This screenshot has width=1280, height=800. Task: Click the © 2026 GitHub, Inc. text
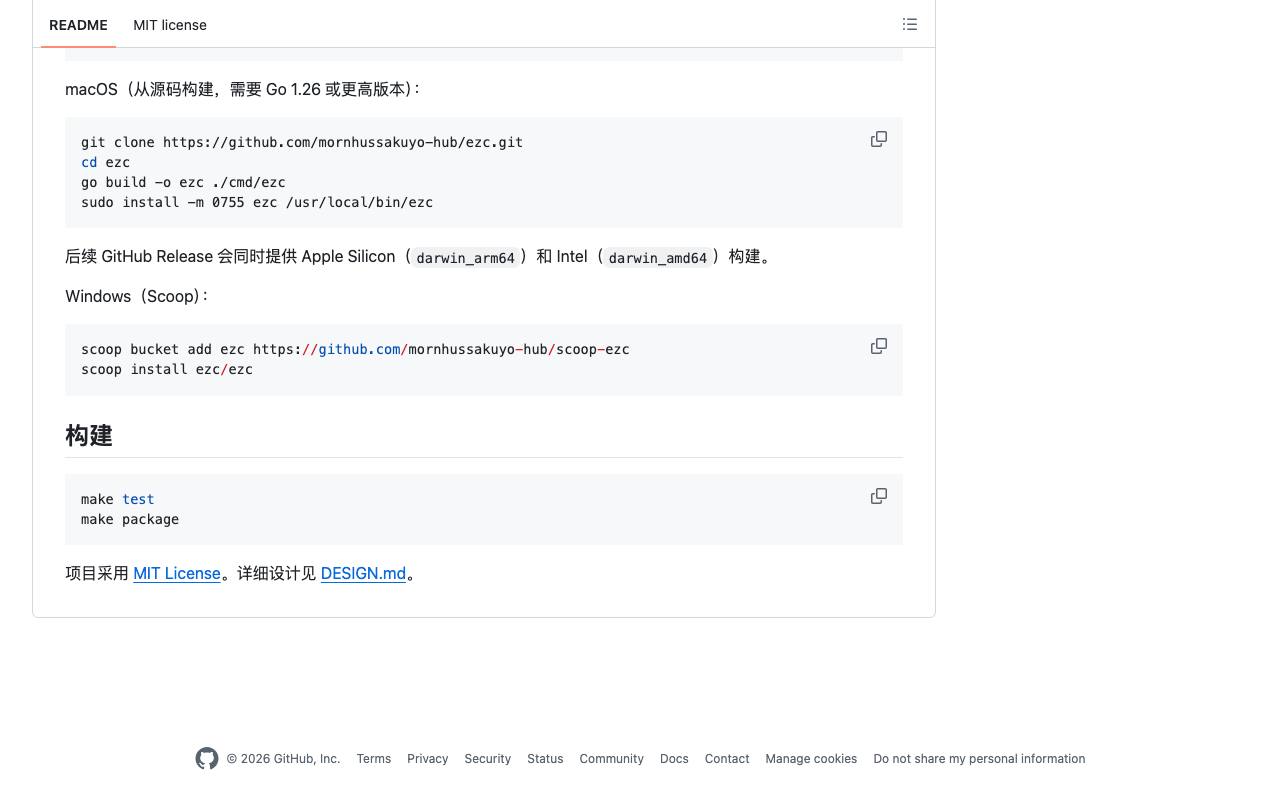coord(283,759)
